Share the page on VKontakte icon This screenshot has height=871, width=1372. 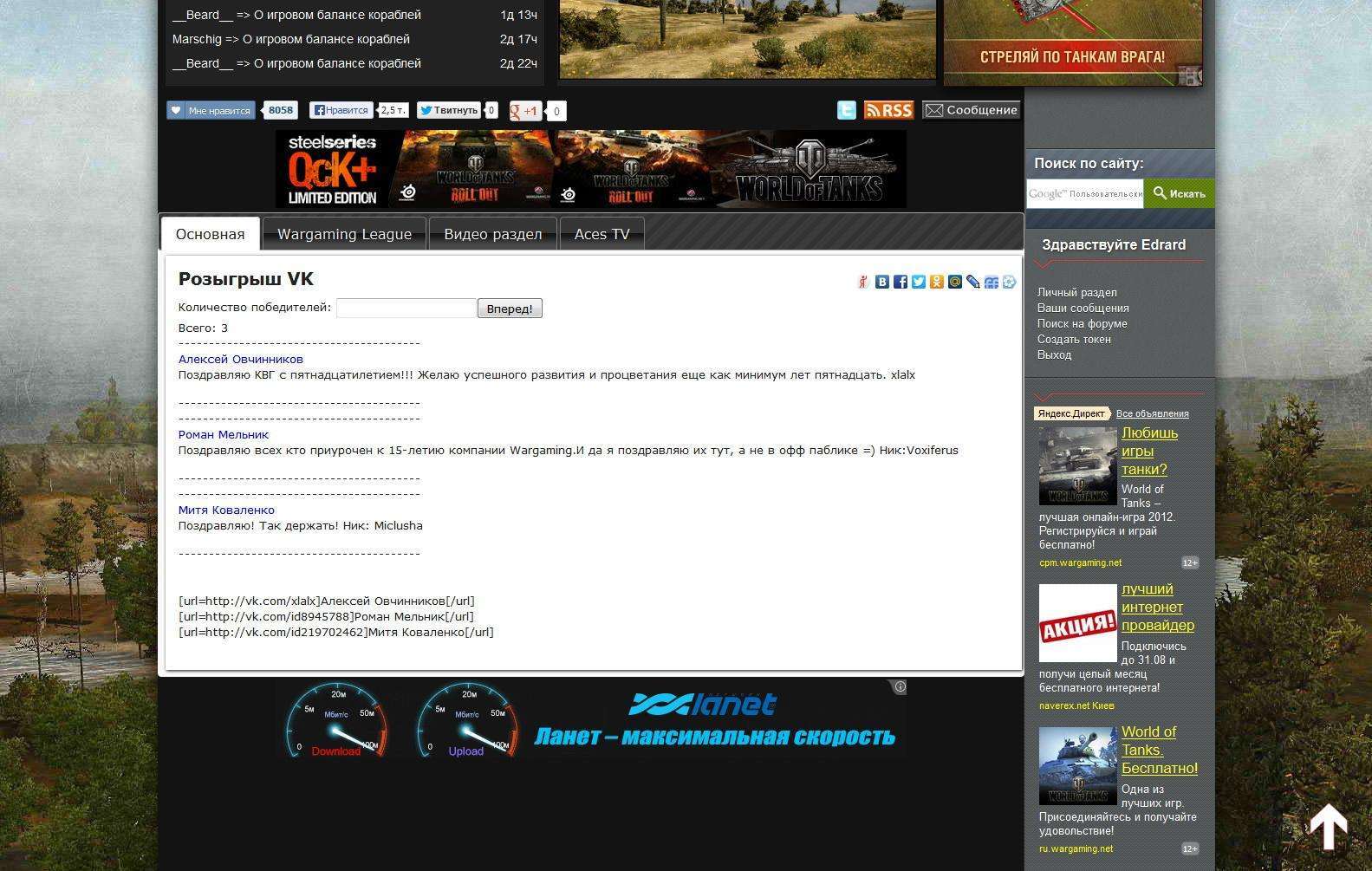click(x=882, y=282)
